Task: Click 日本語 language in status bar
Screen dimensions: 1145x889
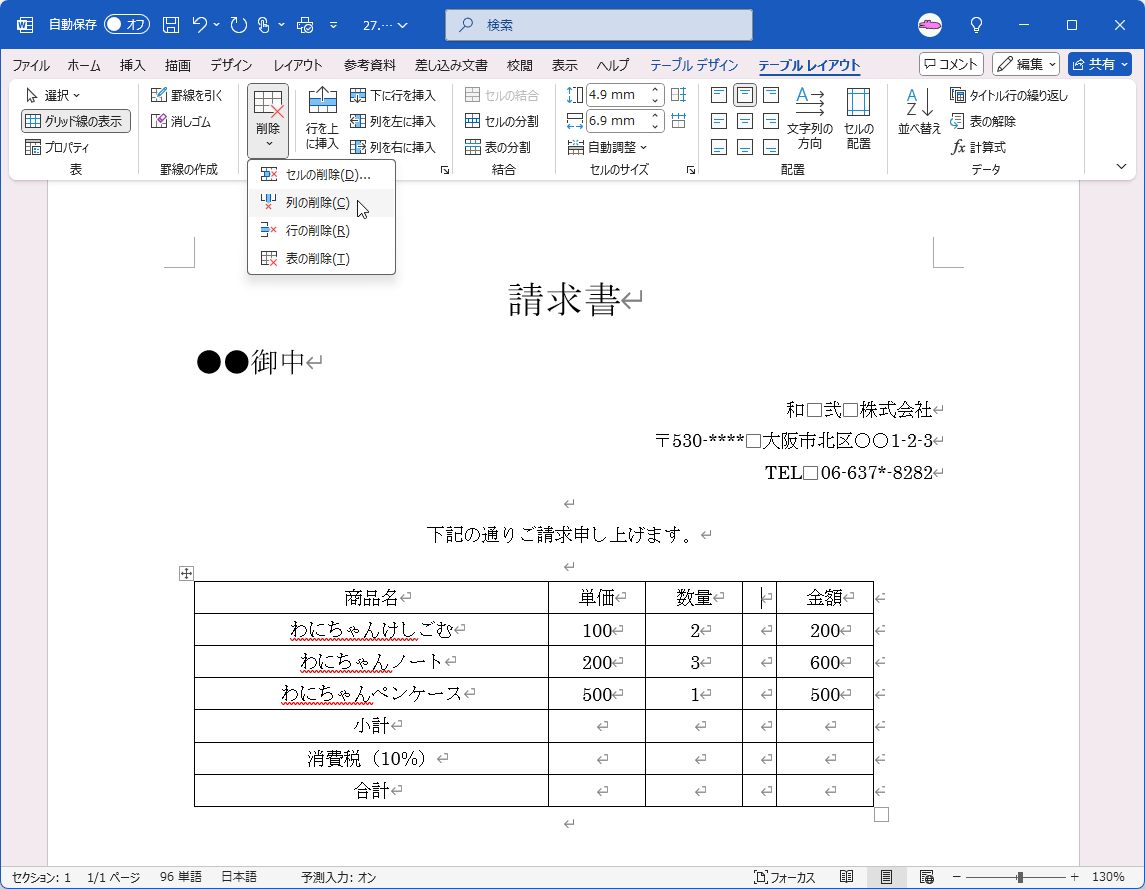Action: coord(239,877)
